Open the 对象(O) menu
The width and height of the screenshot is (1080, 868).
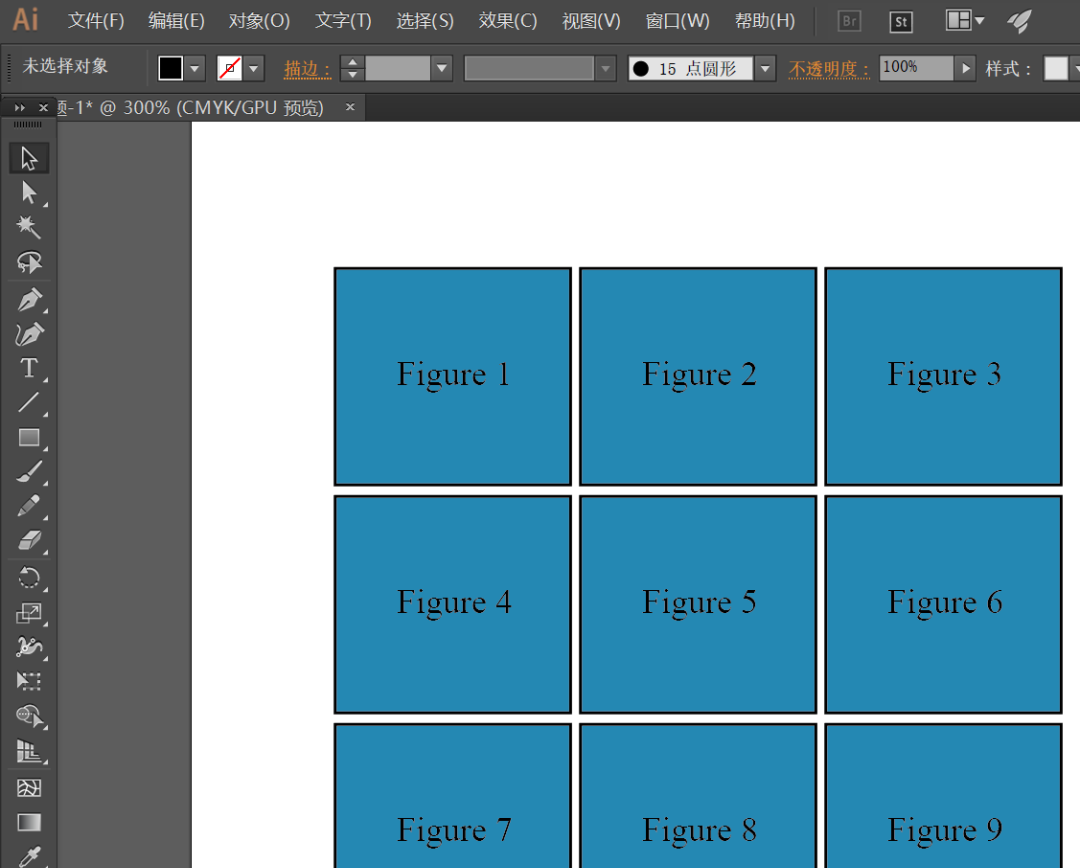[x=259, y=21]
